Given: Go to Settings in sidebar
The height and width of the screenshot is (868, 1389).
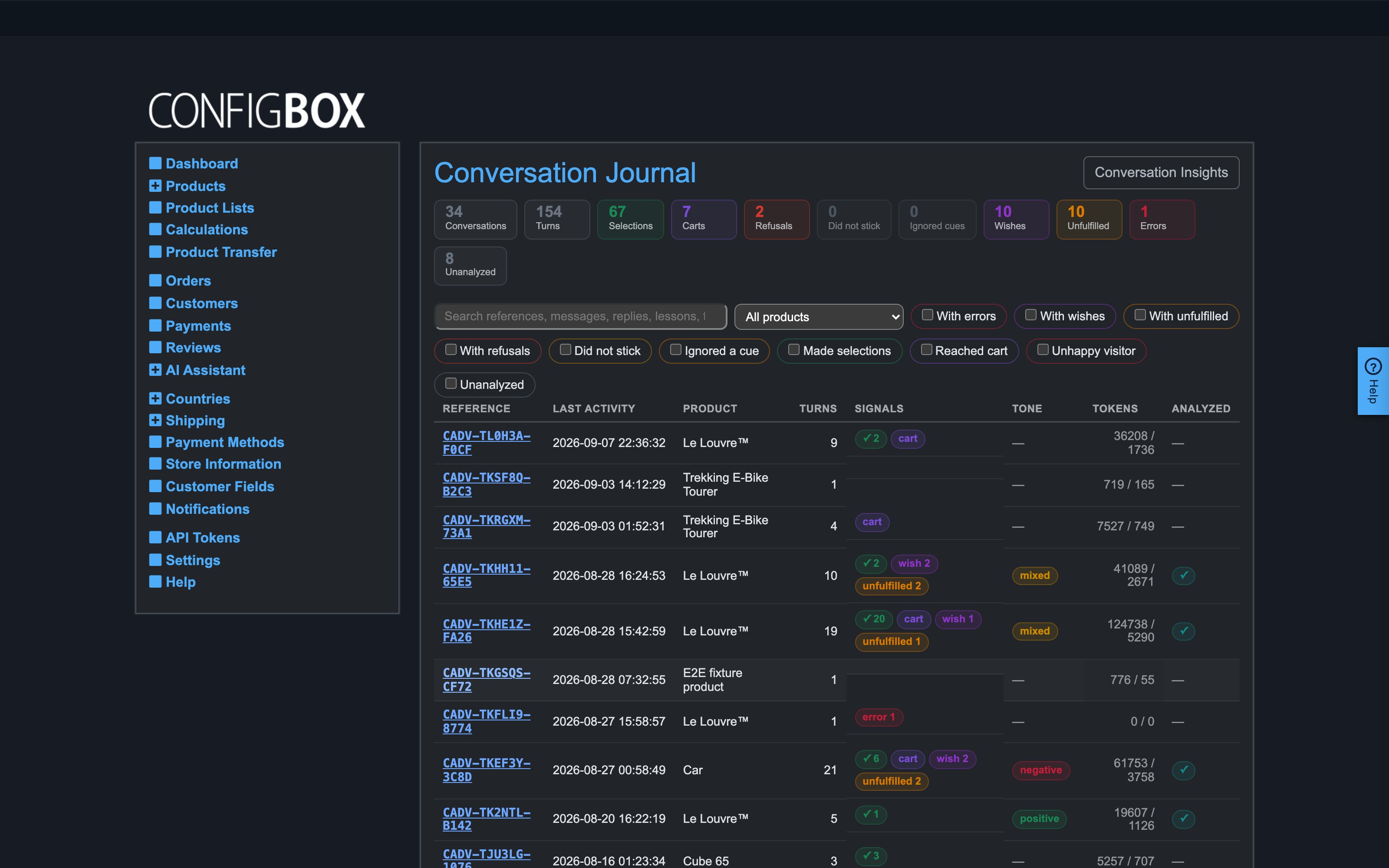Looking at the screenshot, I should click(193, 560).
